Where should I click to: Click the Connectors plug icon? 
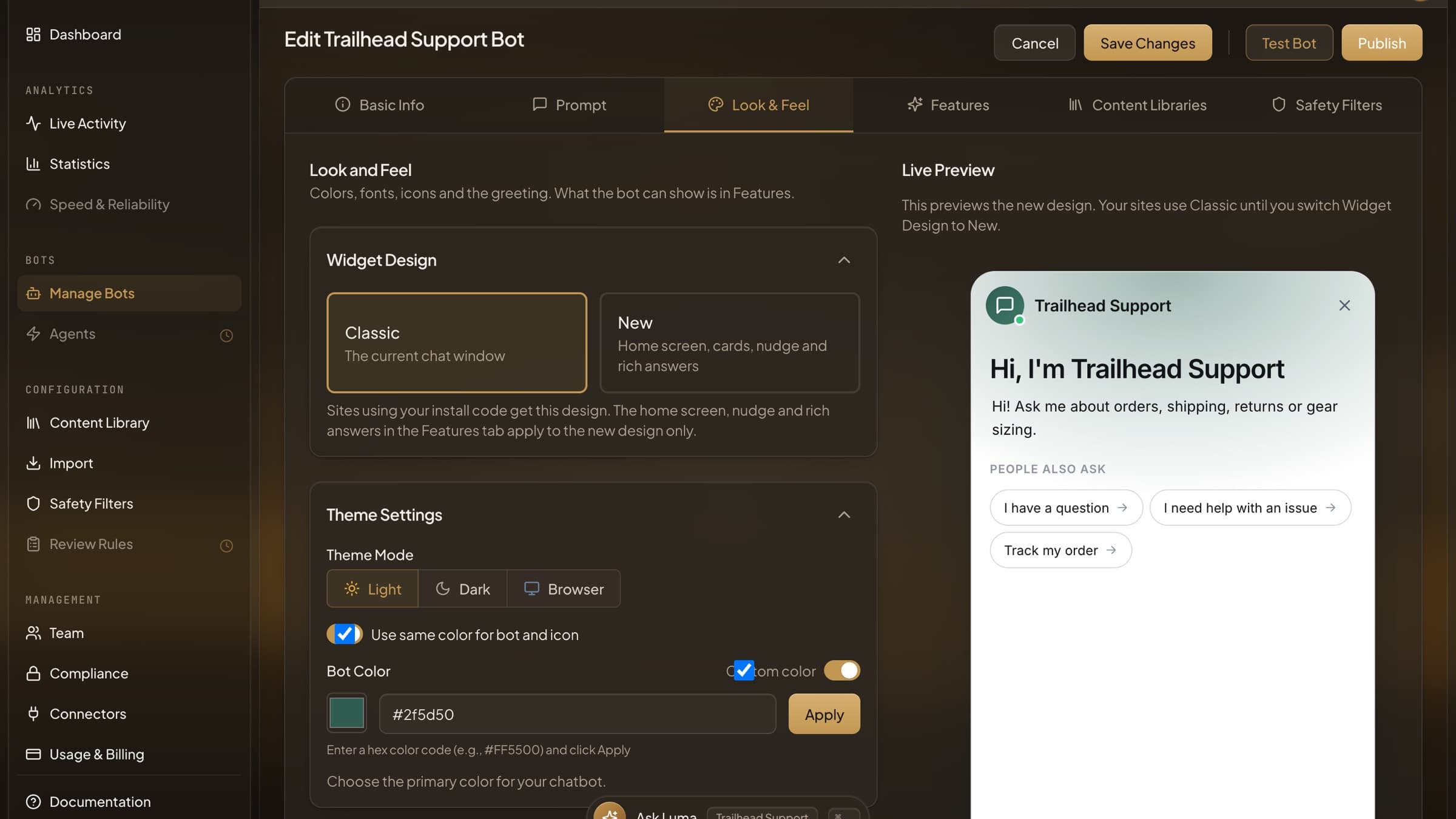pos(33,714)
